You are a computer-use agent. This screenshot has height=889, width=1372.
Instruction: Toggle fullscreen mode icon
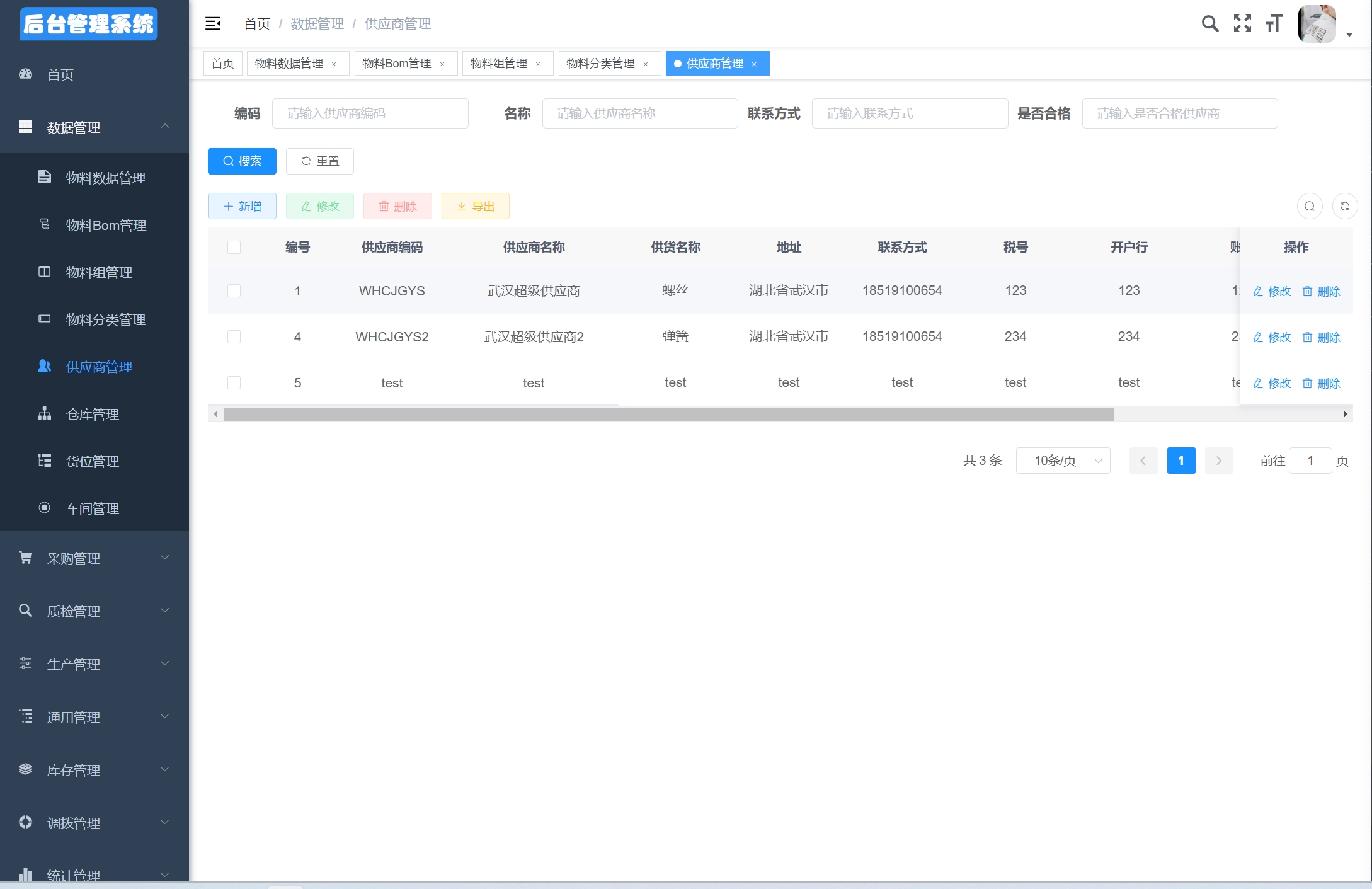[x=1242, y=24]
